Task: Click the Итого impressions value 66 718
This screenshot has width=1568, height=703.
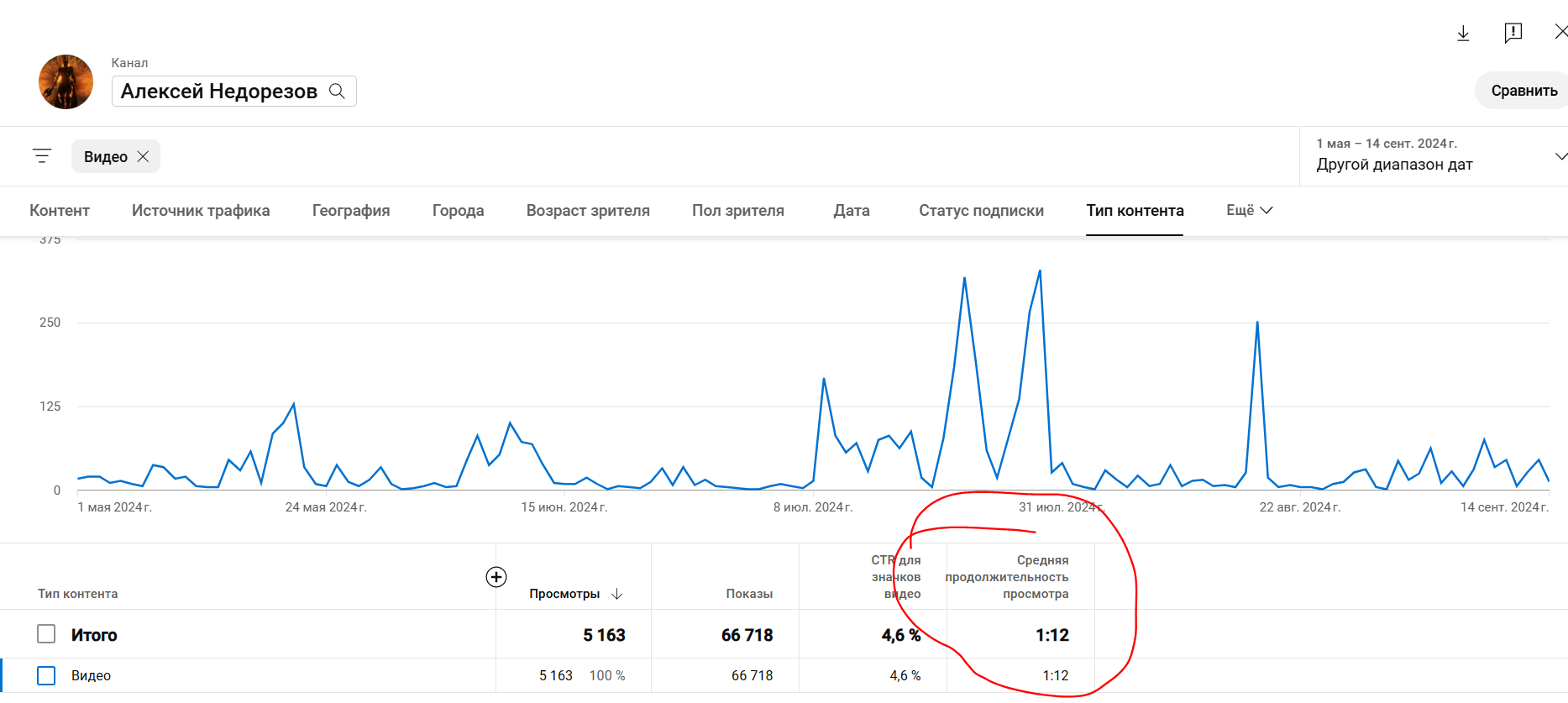Action: tap(747, 635)
